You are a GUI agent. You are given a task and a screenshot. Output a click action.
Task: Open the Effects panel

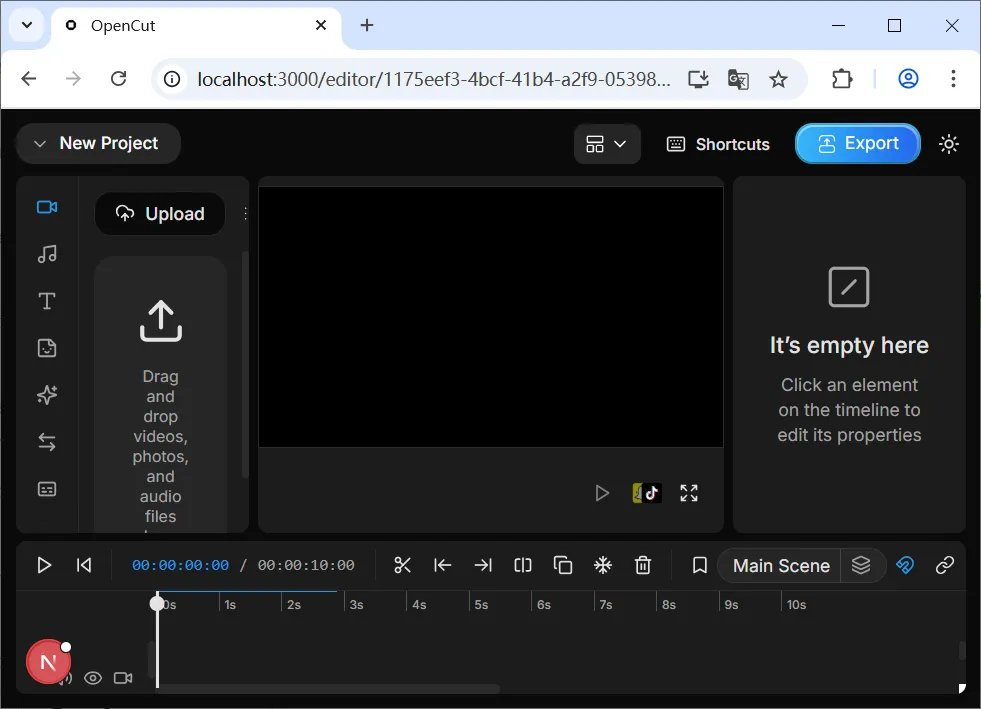pyautogui.click(x=47, y=395)
